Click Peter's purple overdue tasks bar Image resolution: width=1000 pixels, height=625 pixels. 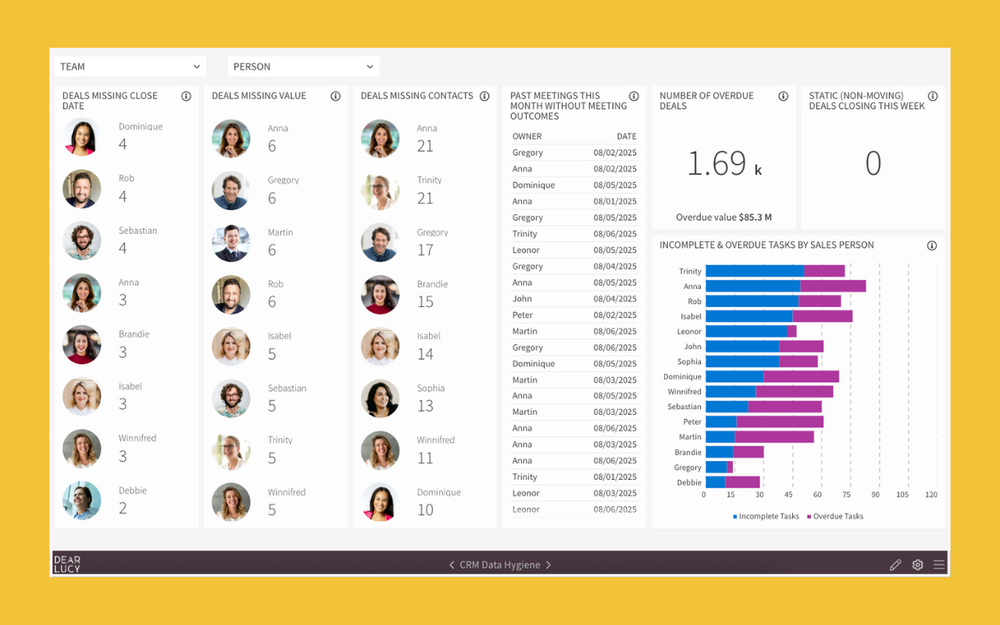[780, 422]
